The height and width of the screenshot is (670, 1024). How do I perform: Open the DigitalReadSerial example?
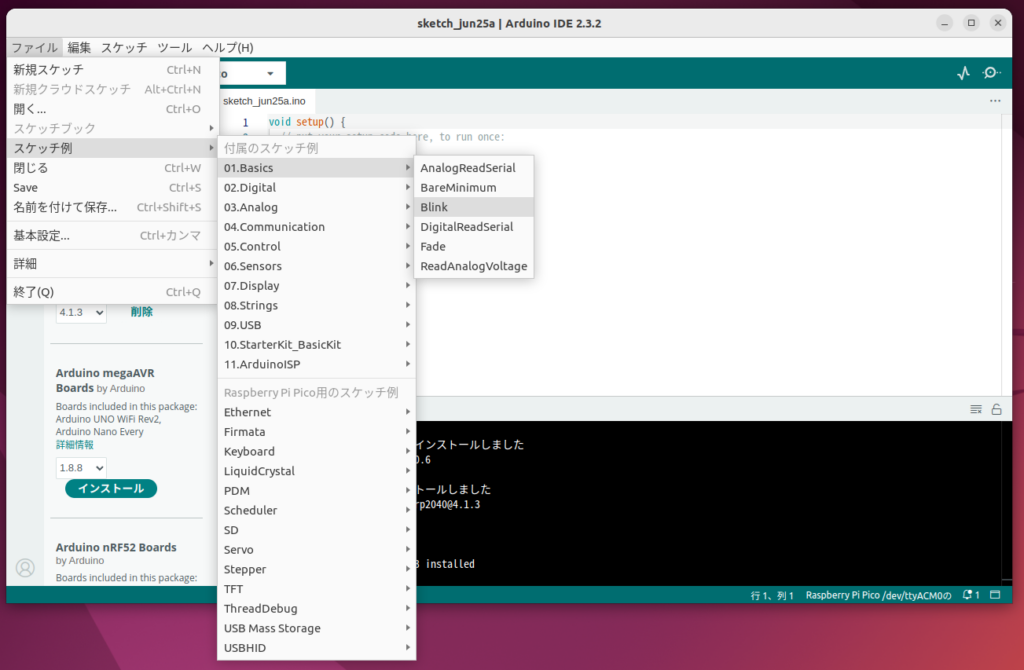[474, 227]
